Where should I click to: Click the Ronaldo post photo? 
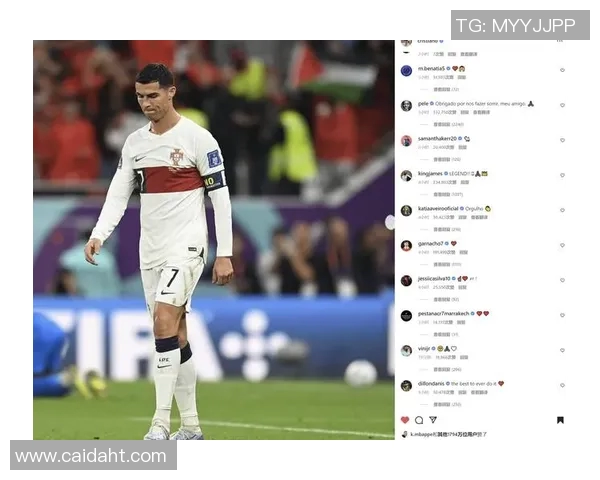click(214, 240)
